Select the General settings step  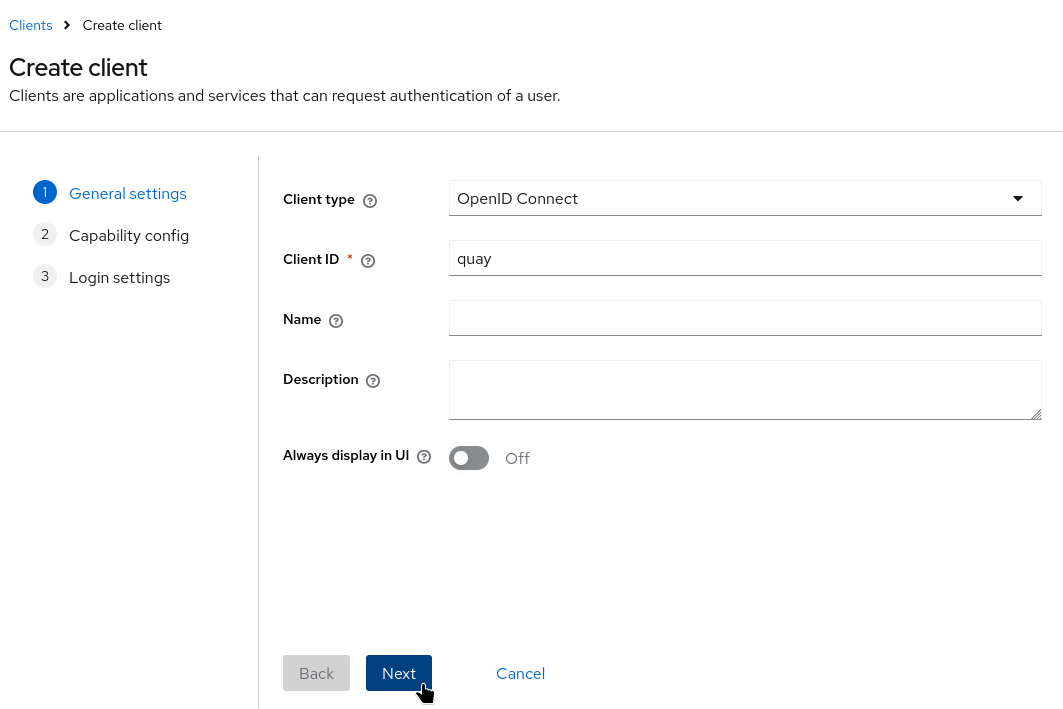(x=127, y=194)
